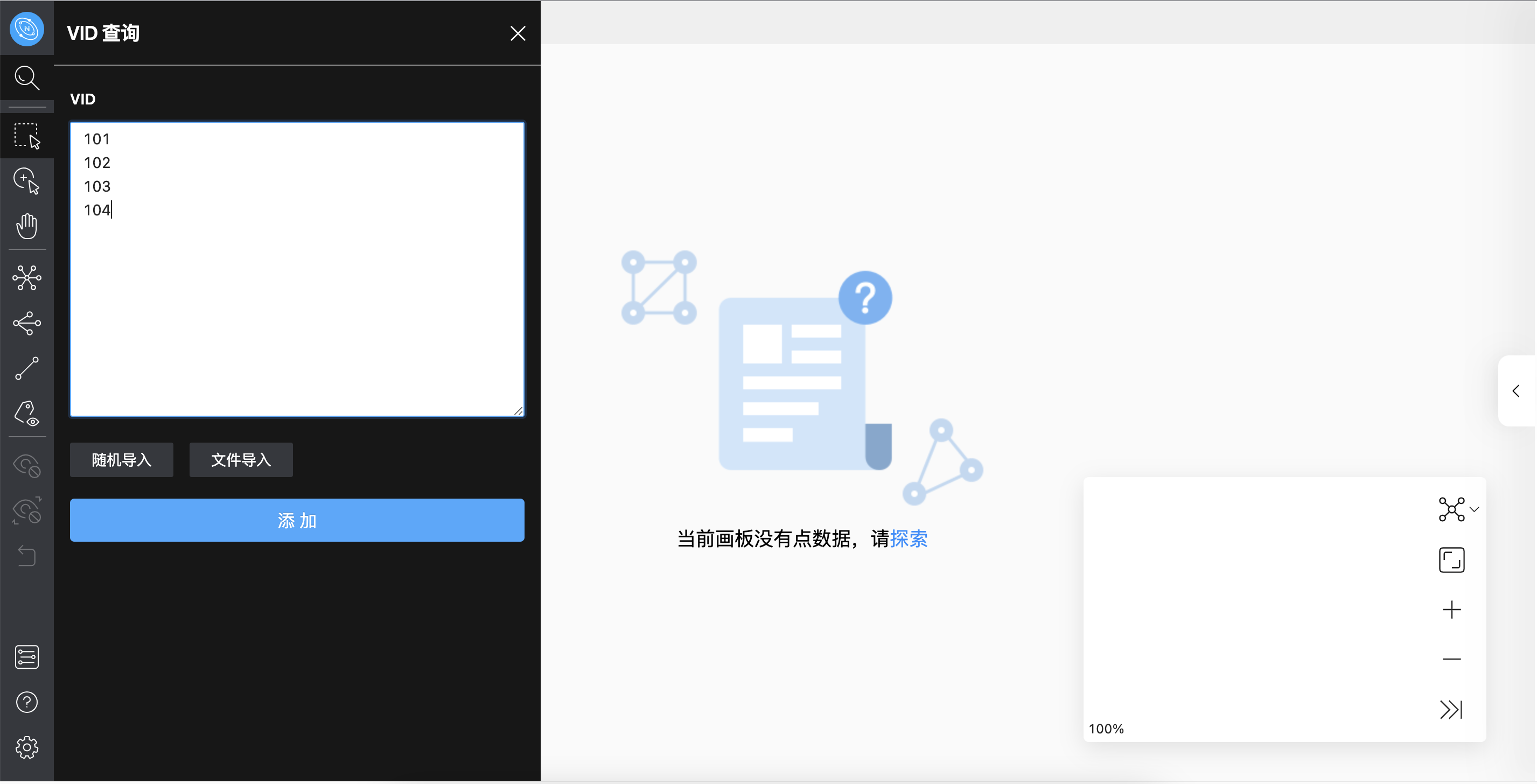
Task: Zoom in with the plus icon
Action: [1452, 609]
